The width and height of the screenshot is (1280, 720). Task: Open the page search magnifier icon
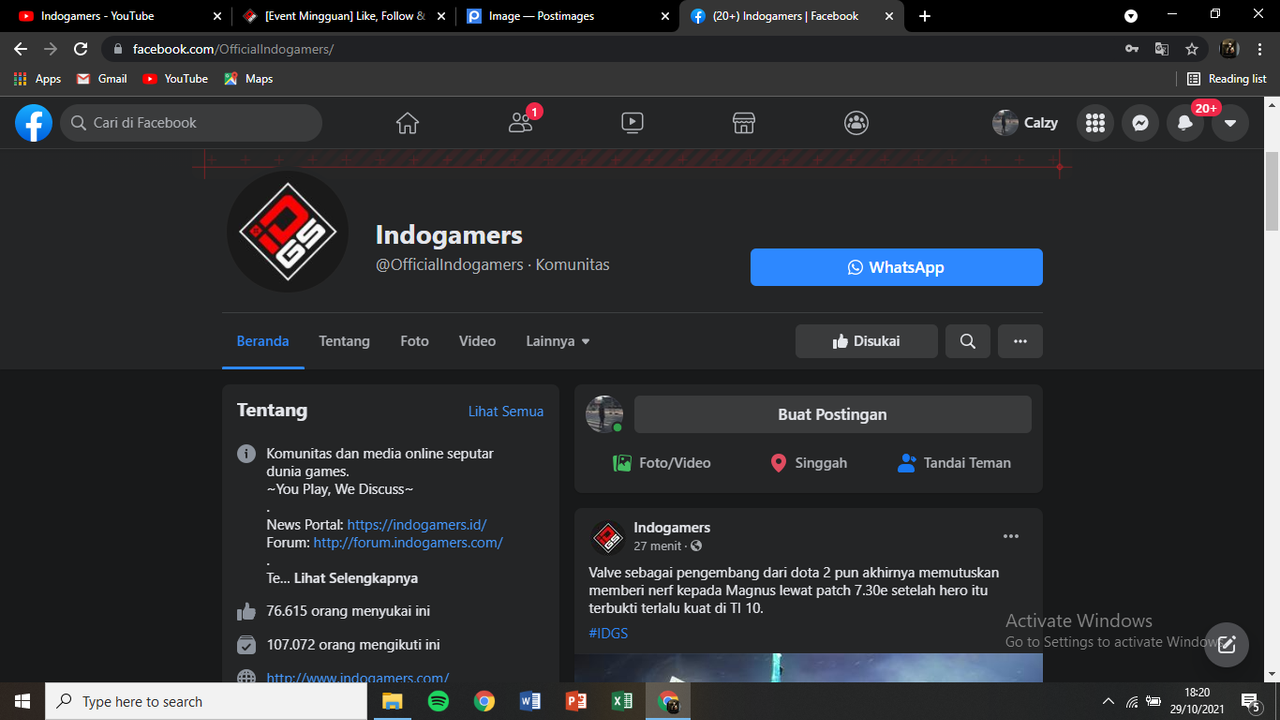(967, 341)
